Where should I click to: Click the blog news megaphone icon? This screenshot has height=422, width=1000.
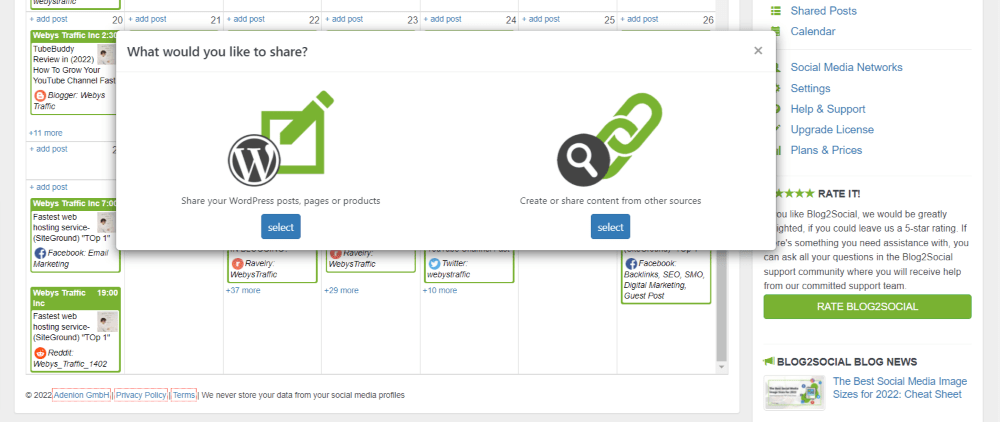click(768, 361)
